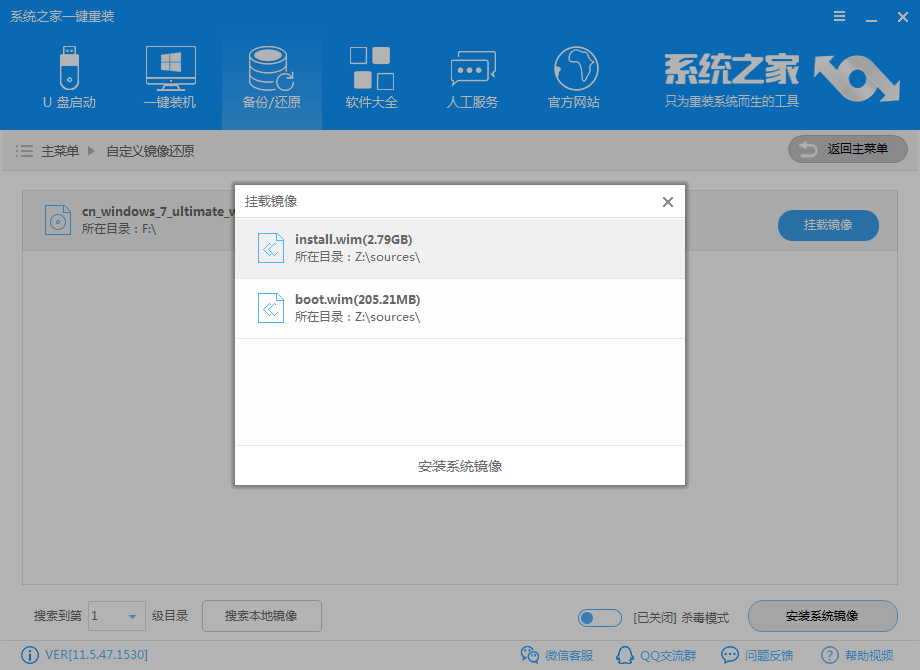Open the 一键装机 one-click install tool

click(x=170, y=78)
